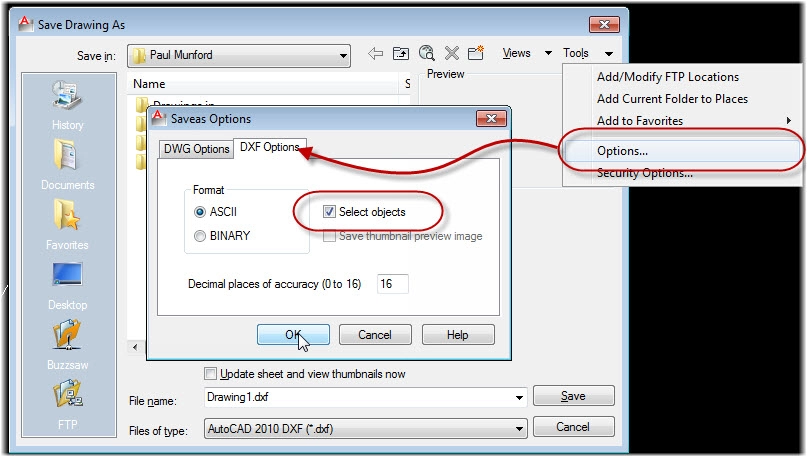Expand the Add to Favorites submenu arrow

click(788, 120)
